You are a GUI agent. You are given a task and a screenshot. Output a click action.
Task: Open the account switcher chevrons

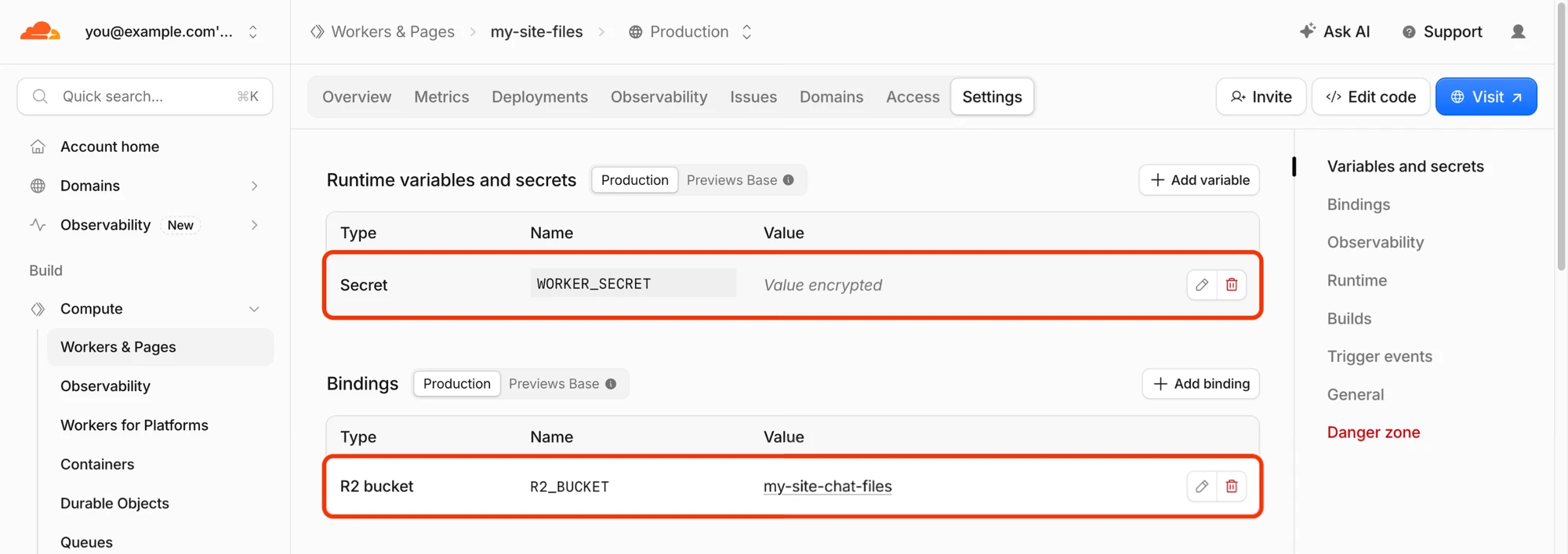252,31
